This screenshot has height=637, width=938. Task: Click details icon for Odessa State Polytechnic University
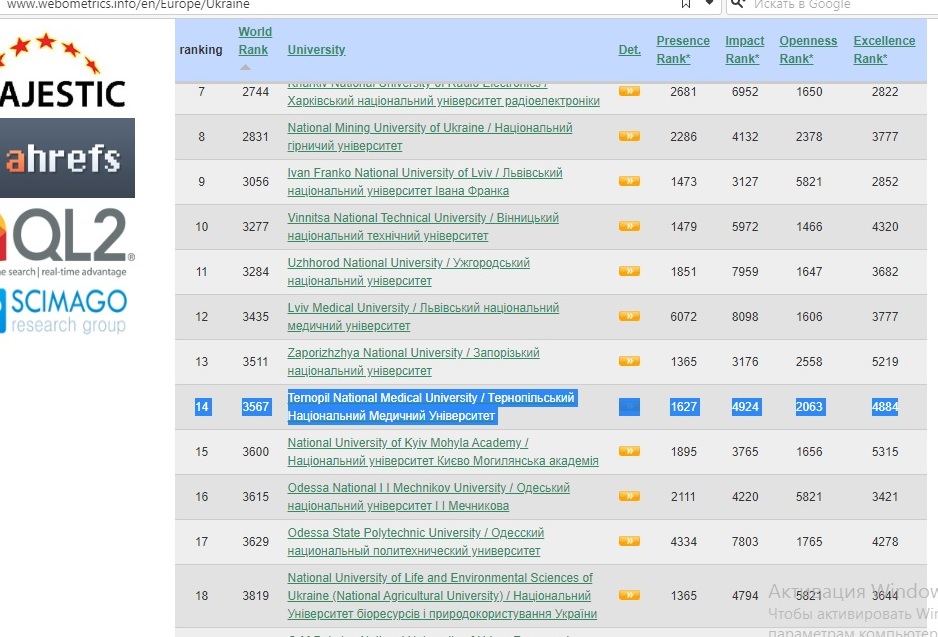click(x=629, y=541)
